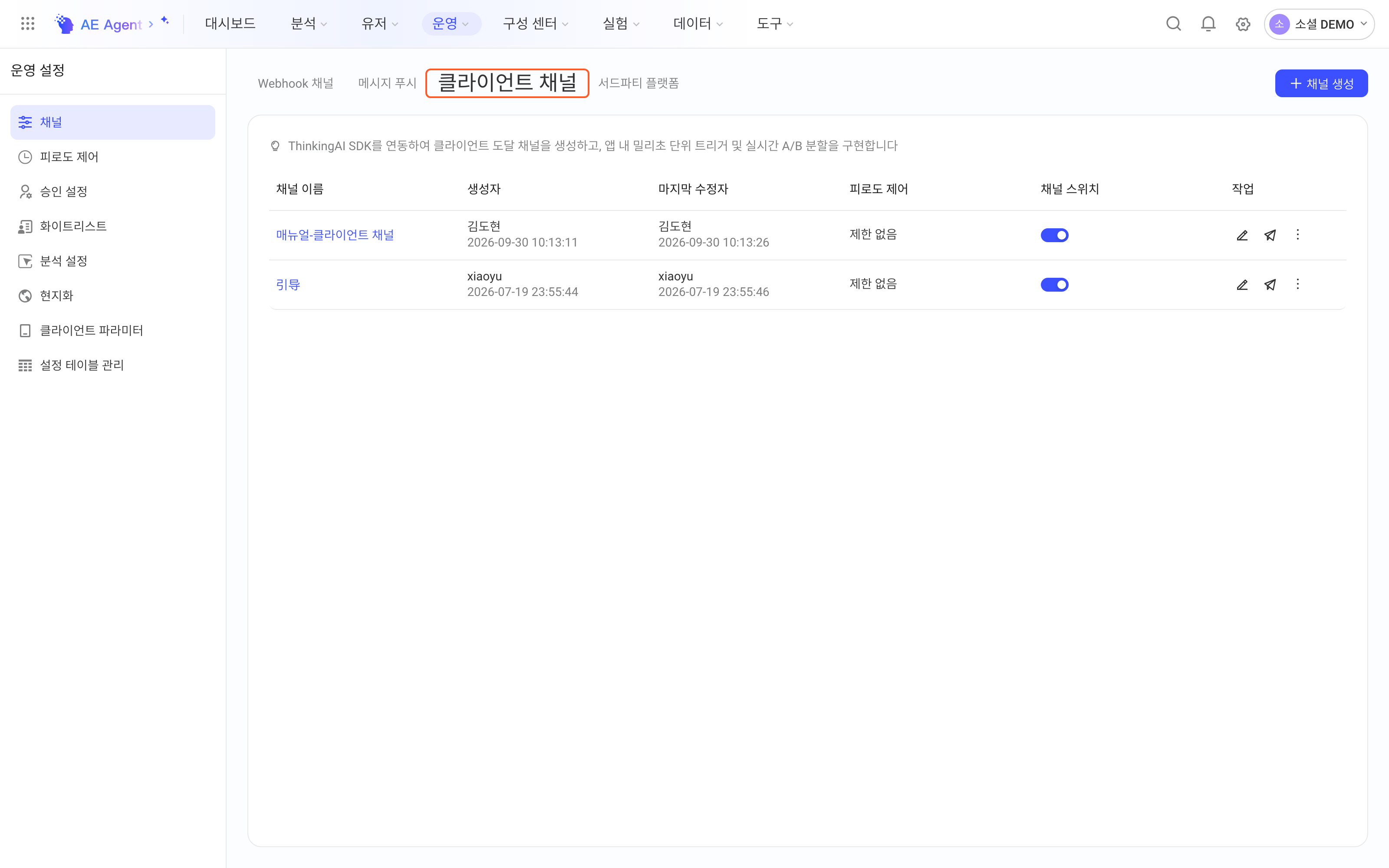Open the app grid launcher icon
The width and height of the screenshot is (1389, 868).
pos(27,23)
